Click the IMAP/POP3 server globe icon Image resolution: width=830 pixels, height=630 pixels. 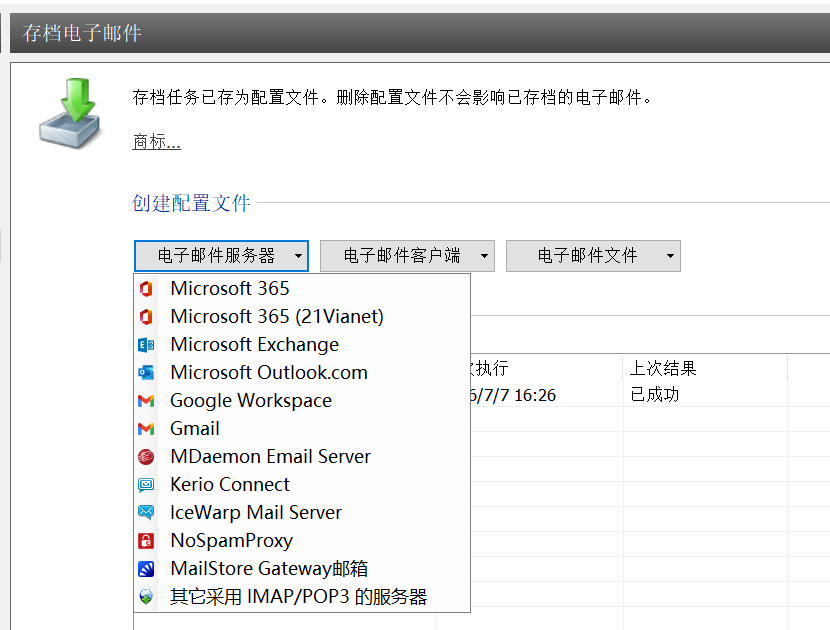click(x=146, y=597)
